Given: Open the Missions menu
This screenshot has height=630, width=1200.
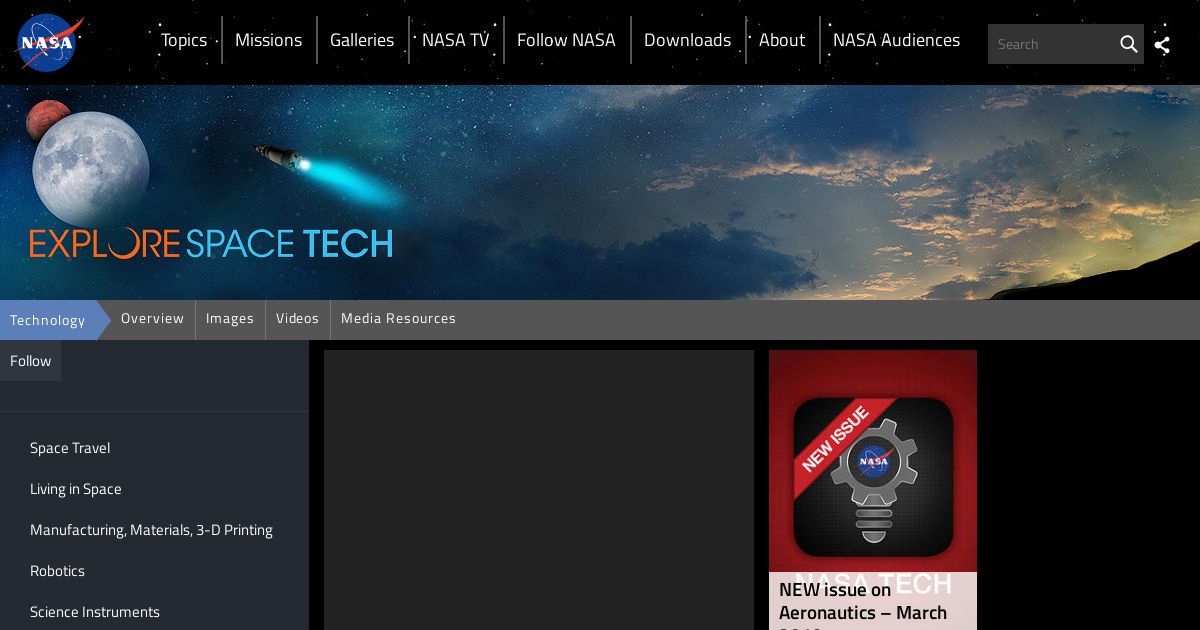Looking at the screenshot, I should [x=268, y=40].
